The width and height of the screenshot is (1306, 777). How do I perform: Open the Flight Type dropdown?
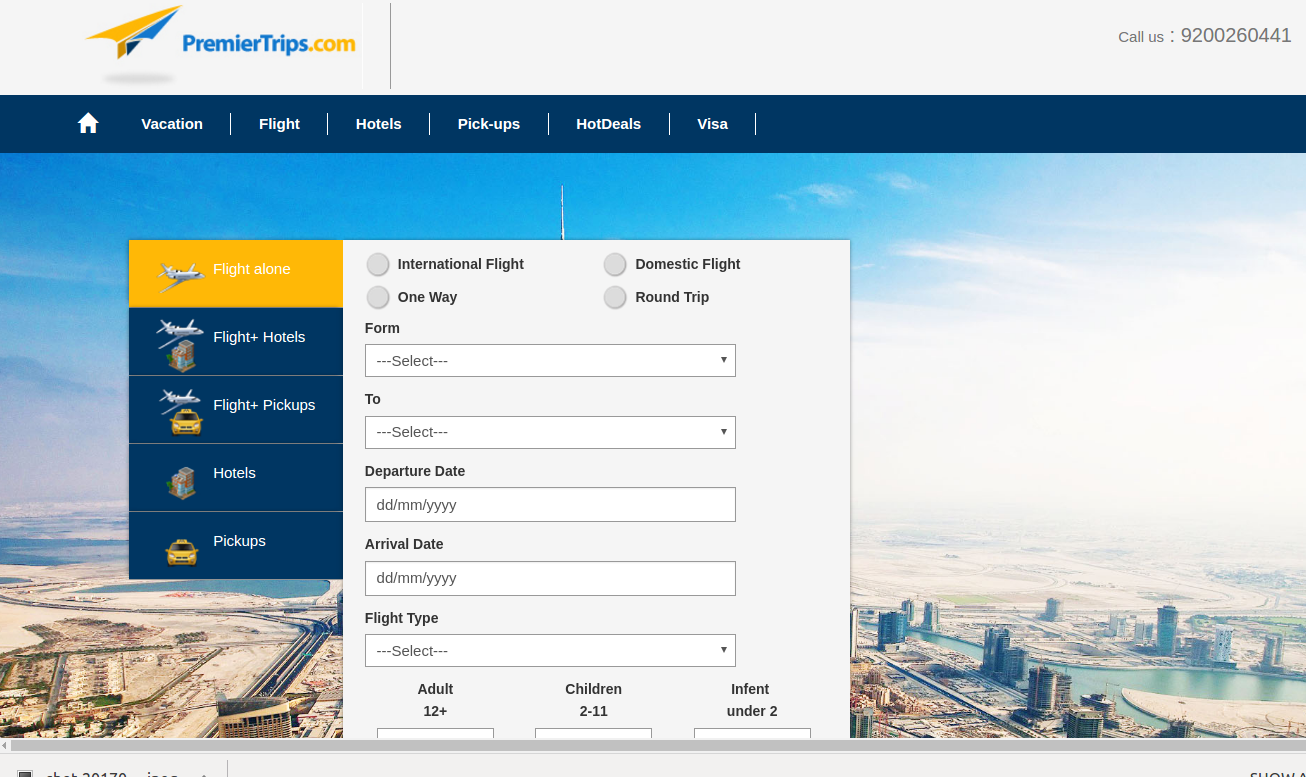550,651
